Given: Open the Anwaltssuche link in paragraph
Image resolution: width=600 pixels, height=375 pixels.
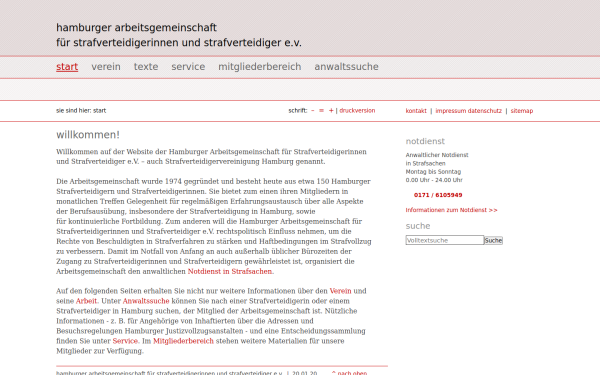Looking at the screenshot, I should [146, 301].
